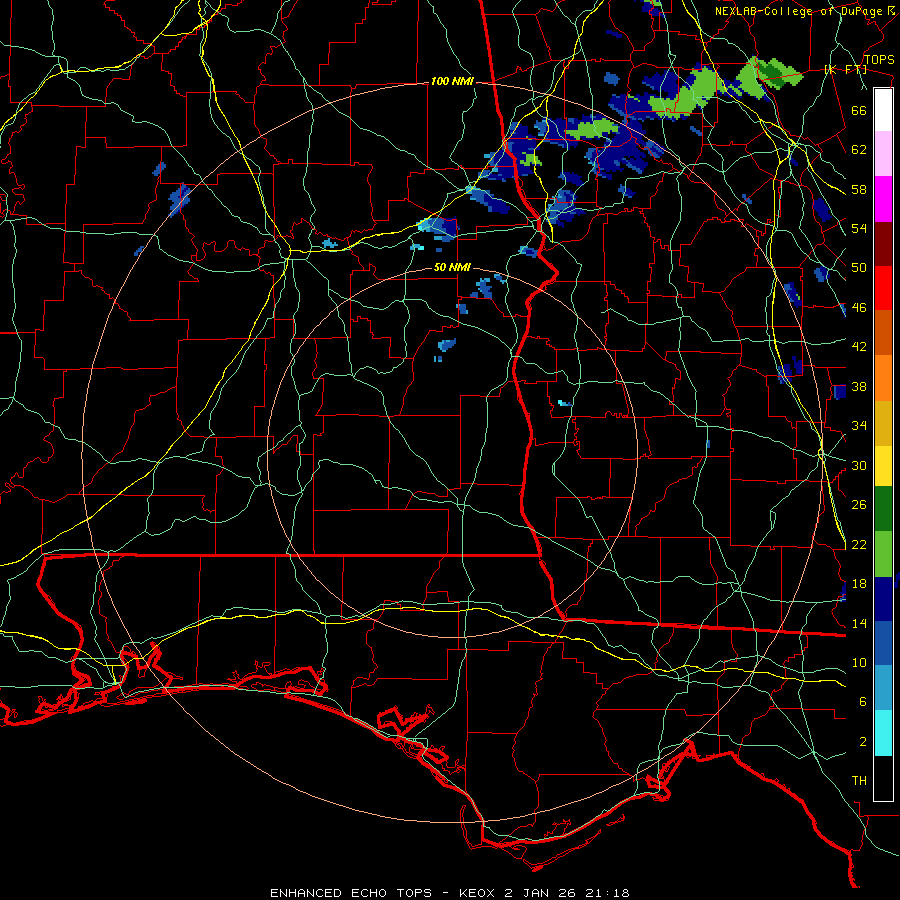Click the dark green legend swatch
Screen dimensions: 900x900
(x=883, y=509)
